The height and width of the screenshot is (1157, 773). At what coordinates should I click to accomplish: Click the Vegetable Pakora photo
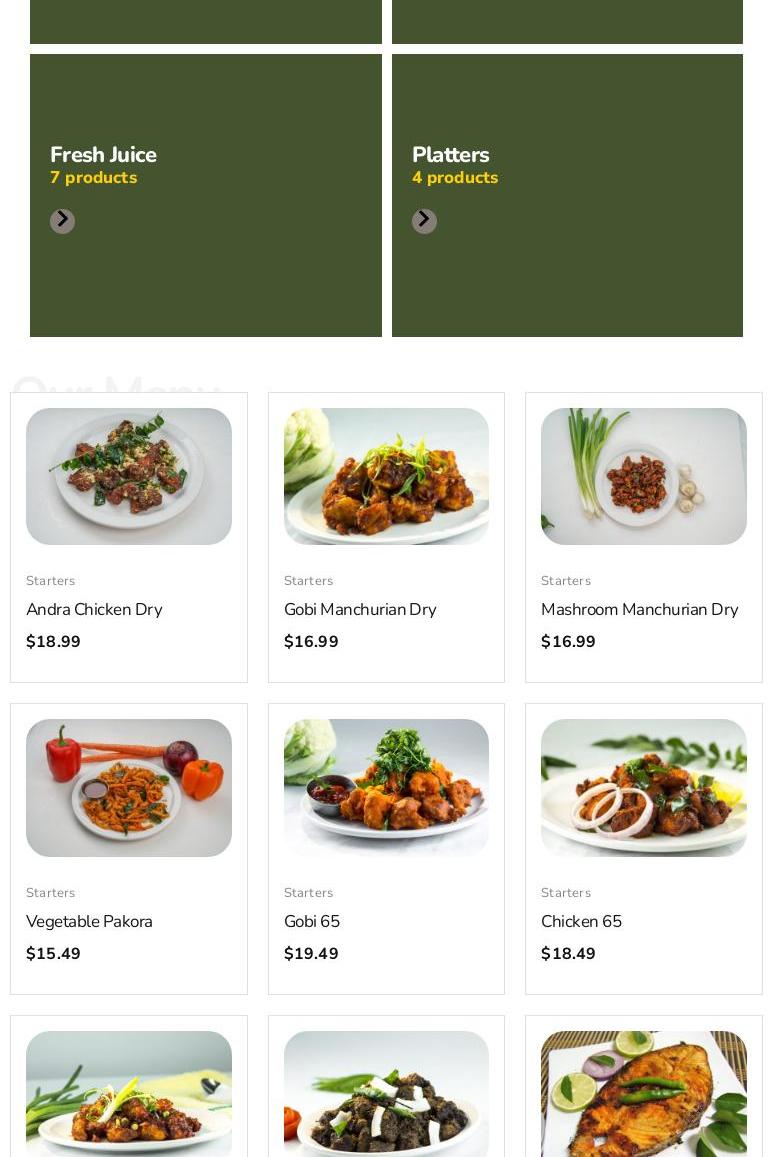point(129,788)
